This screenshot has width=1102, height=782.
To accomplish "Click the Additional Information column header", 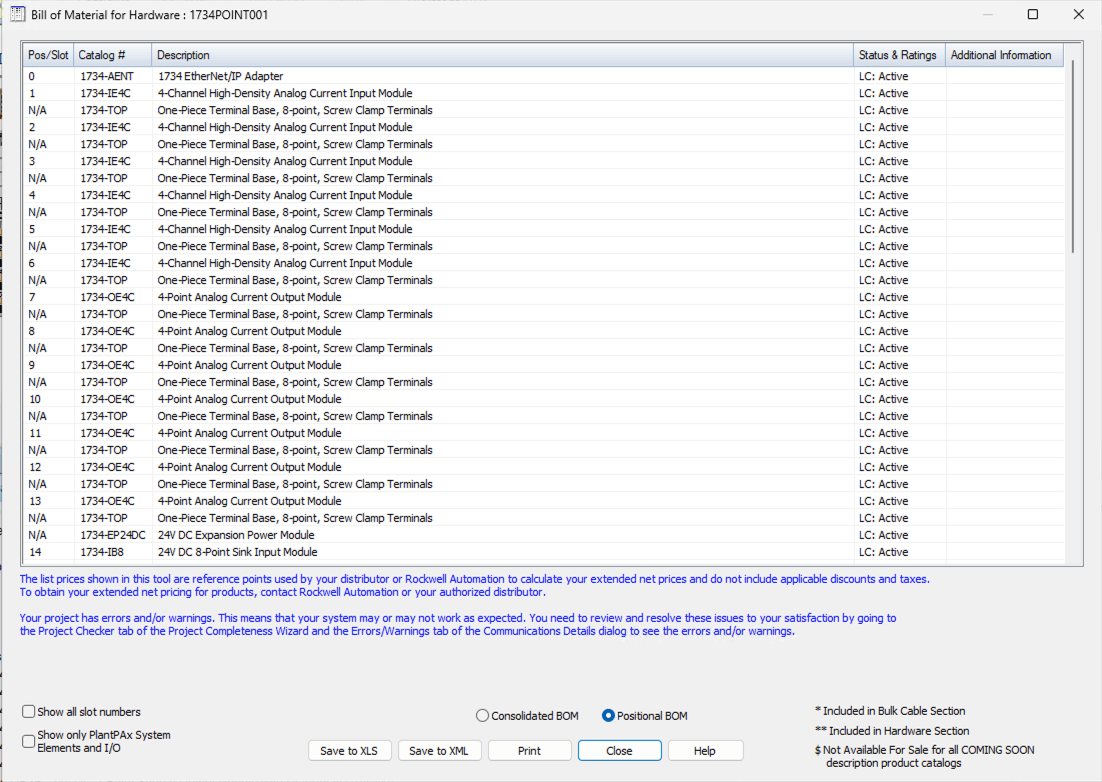I will (1001, 55).
